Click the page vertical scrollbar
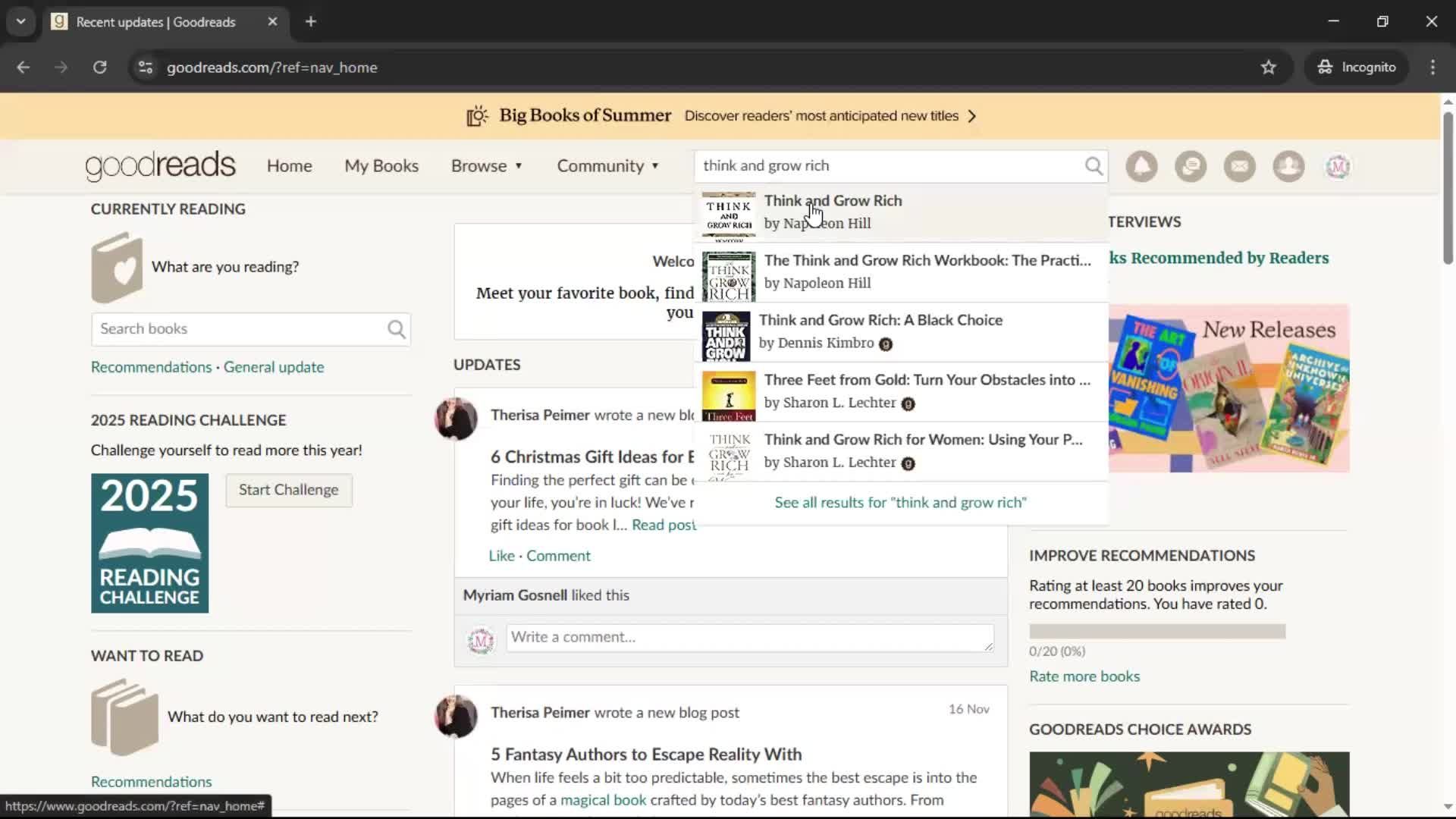The width and height of the screenshot is (1456, 819). (x=1448, y=188)
